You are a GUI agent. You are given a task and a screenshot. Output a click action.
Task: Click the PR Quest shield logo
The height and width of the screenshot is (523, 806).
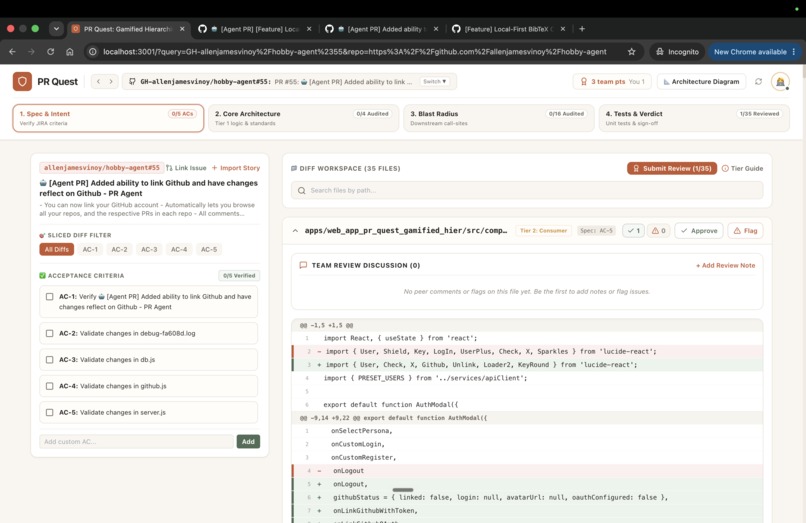(x=22, y=81)
